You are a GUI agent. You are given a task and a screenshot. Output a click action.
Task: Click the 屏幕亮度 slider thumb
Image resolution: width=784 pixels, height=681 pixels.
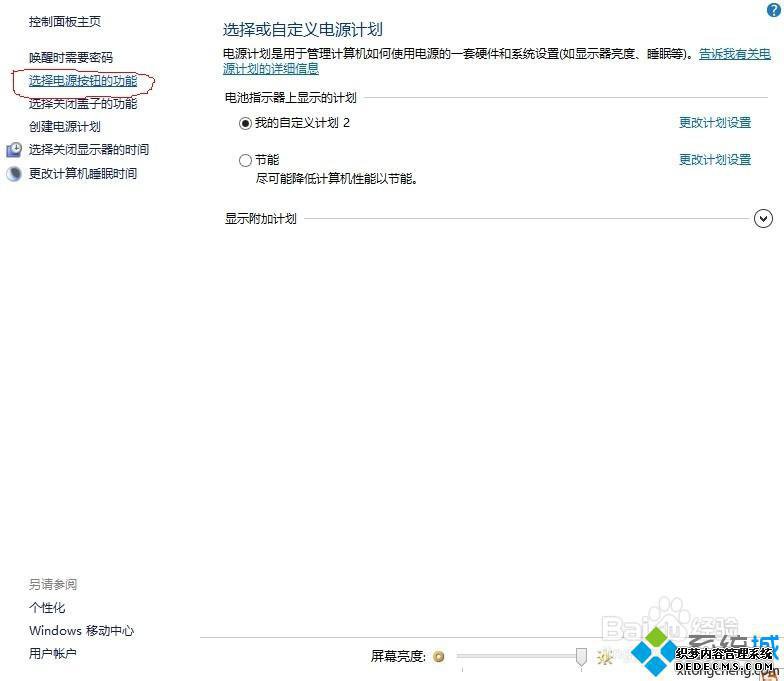581,656
